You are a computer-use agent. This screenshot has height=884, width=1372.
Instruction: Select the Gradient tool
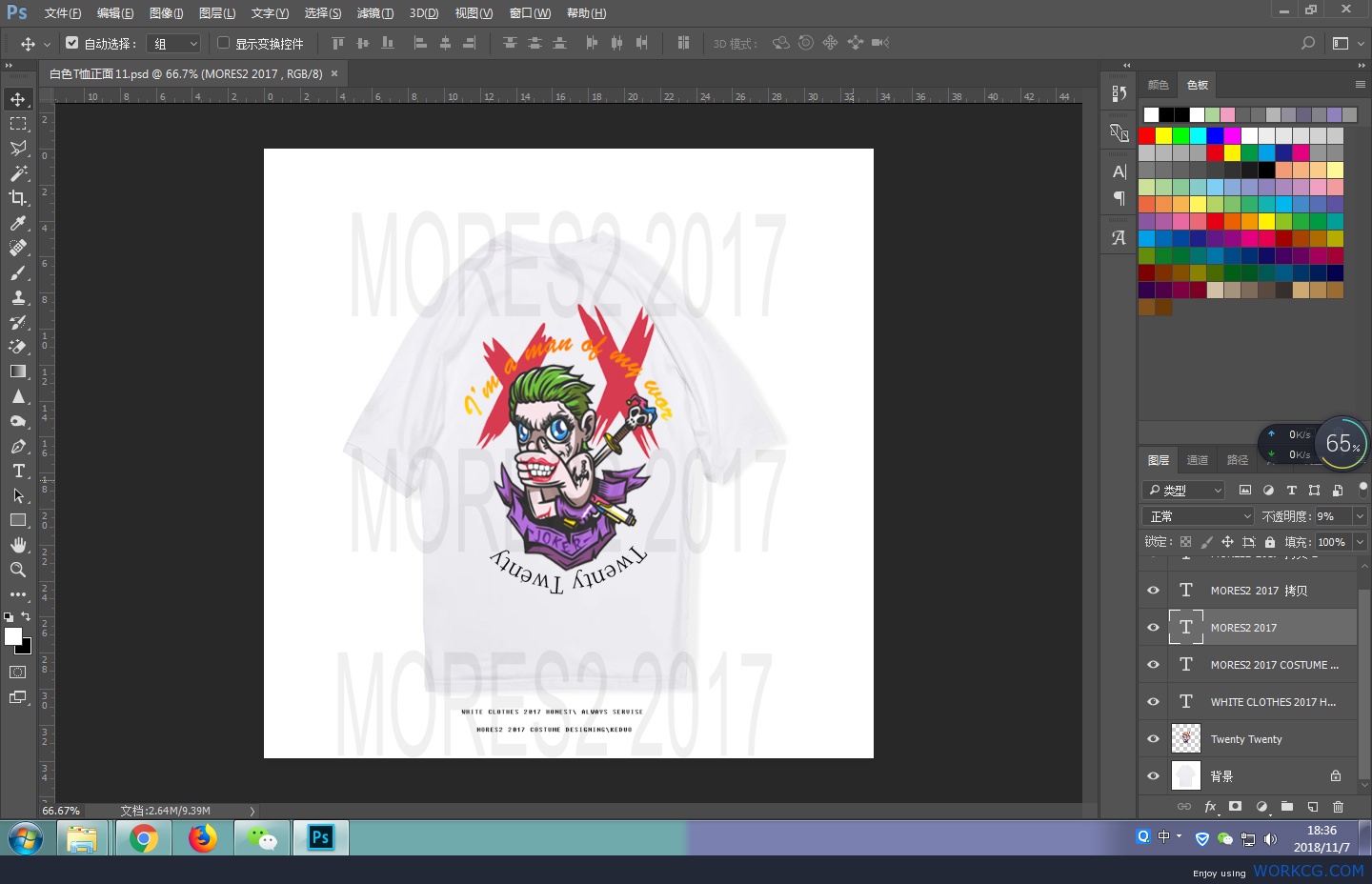18,372
